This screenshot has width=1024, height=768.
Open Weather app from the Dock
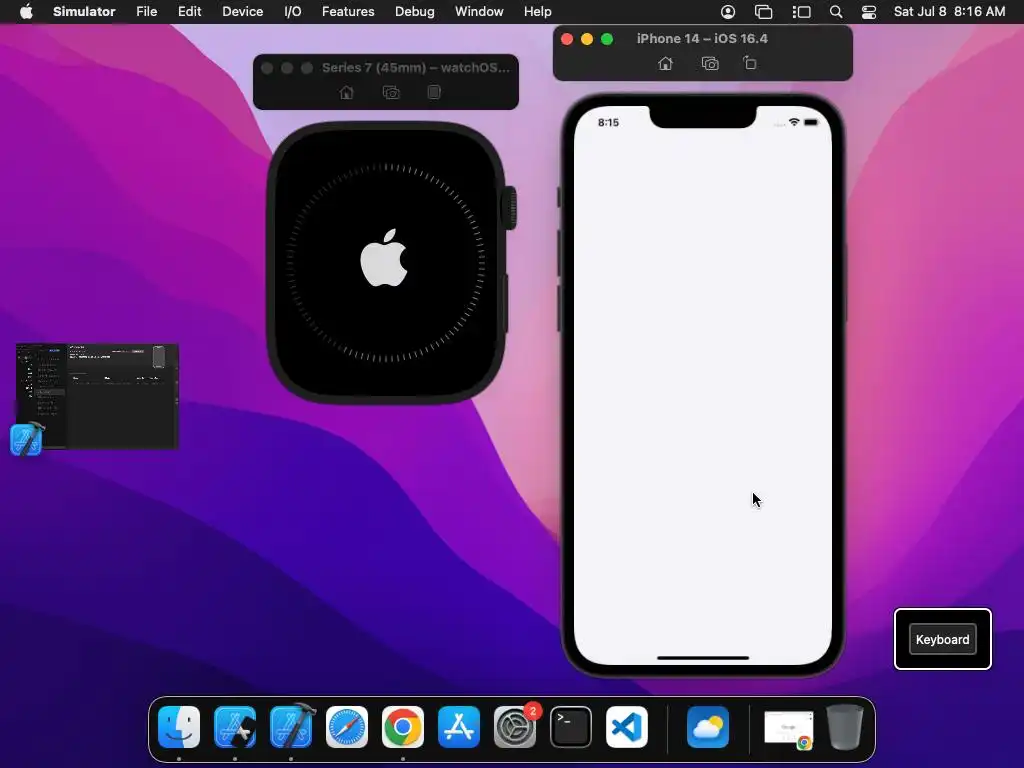pos(708,727)
